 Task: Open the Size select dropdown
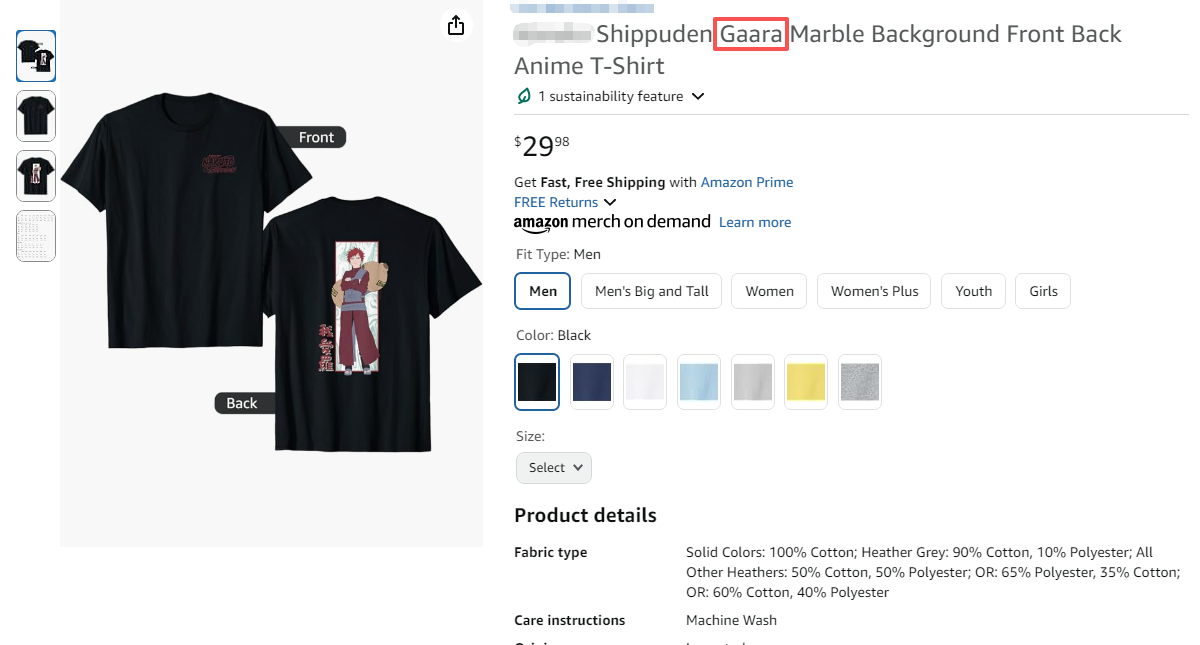(x=554, y=467)
